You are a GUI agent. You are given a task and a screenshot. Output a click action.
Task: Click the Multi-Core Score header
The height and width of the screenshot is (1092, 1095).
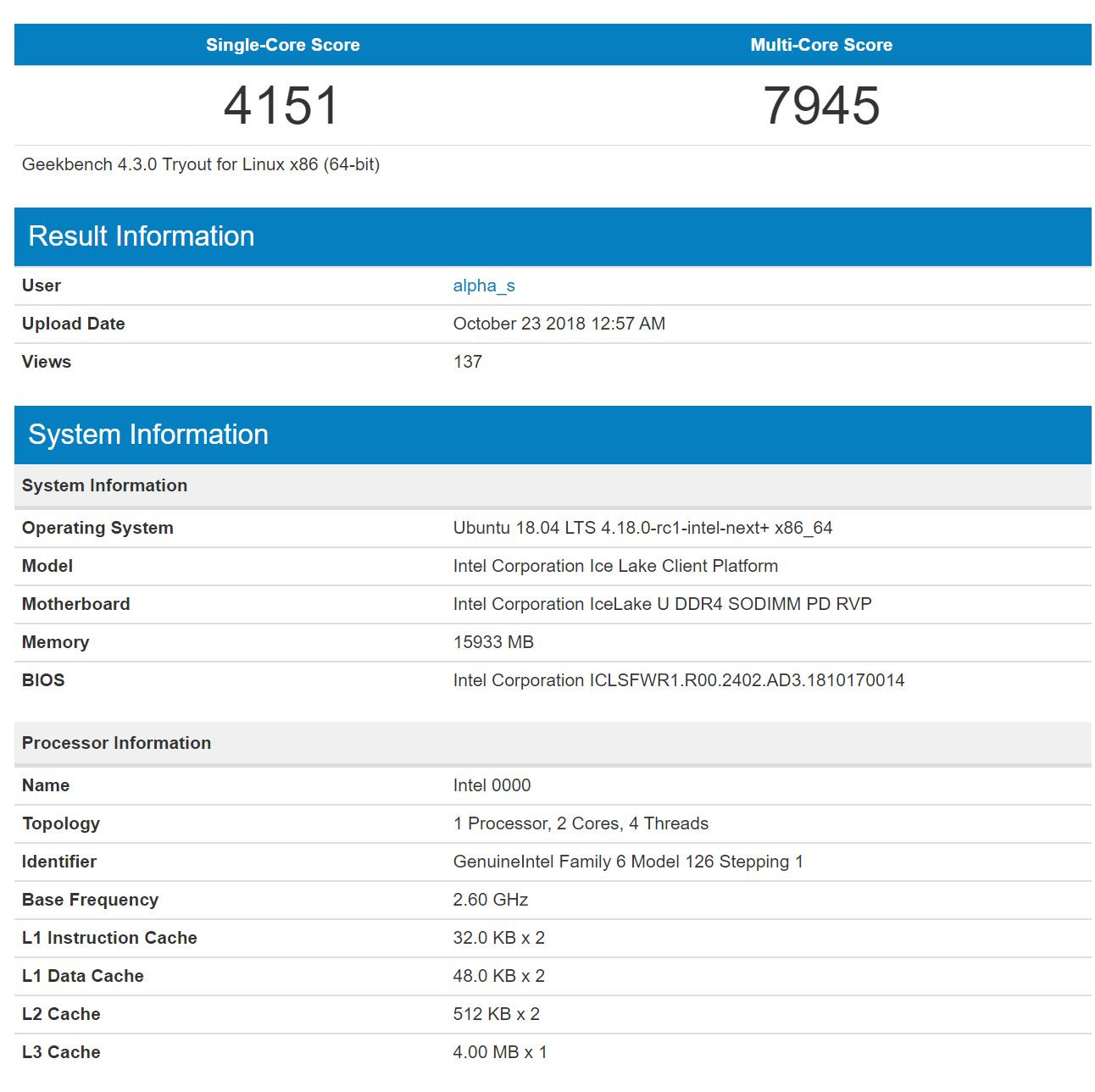coord(820,45)
